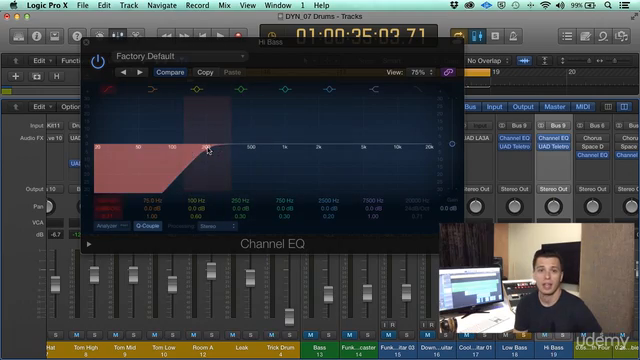Viewport: 640px width, 360px height.
Task: Toggle the blue 2500 Hz bell band
Action: click(329, 89)
